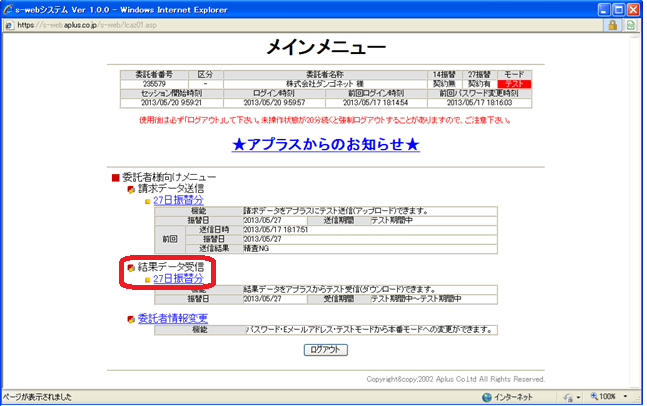Click the window resize grip at bottom-right corner
647x406 pixels.
pyautogui.click(x=639, y=398)
